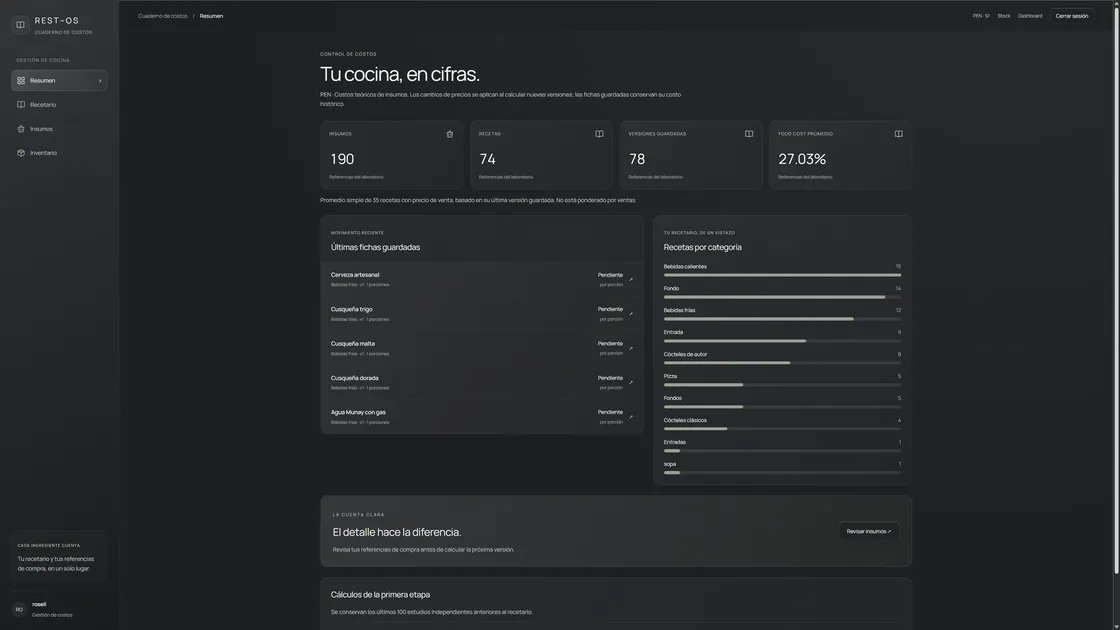Open the Stock link in the header
Viewport: 1120px width, 630px height.
tap(1004, 16)
